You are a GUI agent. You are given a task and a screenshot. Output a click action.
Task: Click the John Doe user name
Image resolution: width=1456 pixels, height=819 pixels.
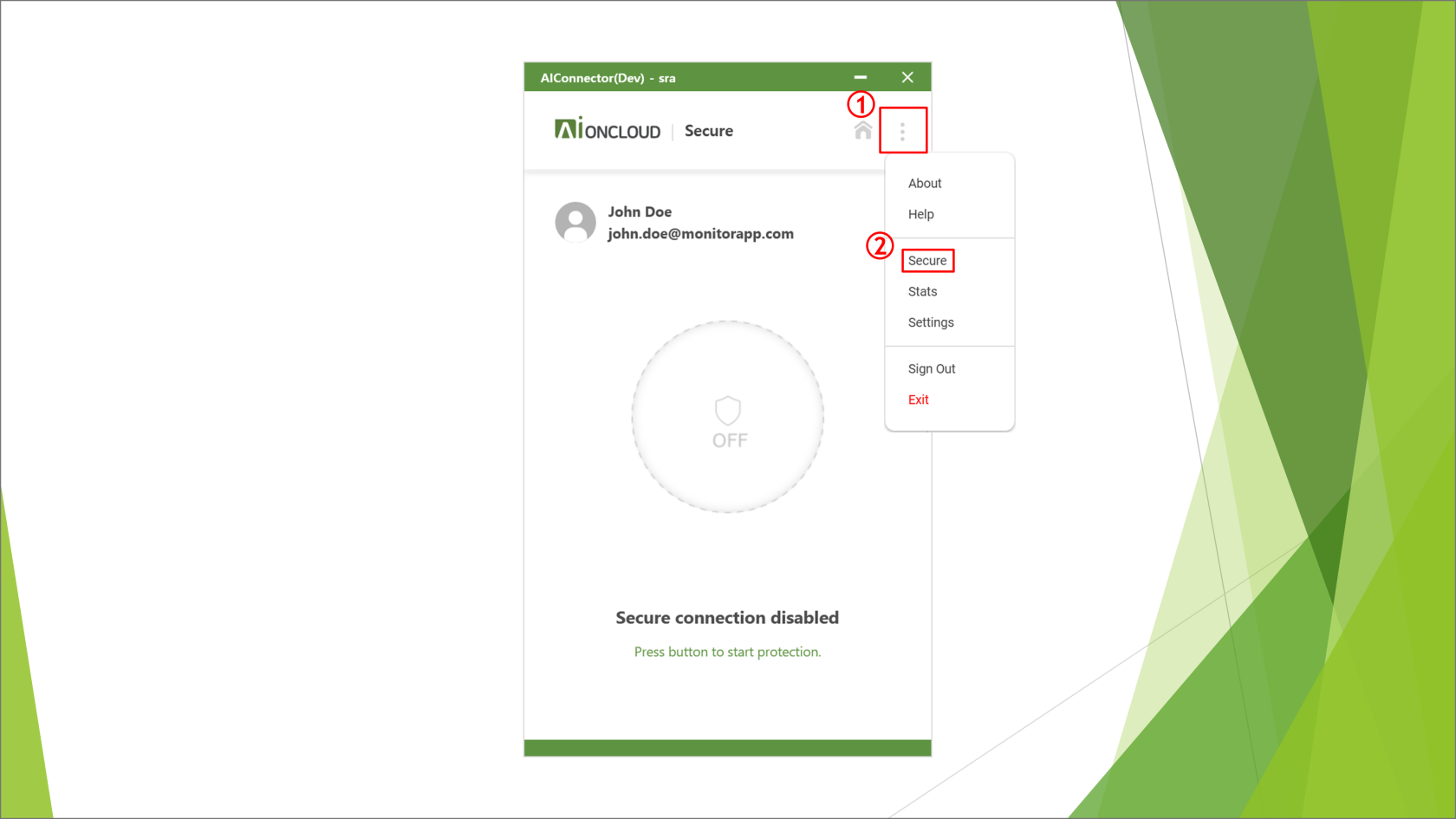(x=640, y=211)
